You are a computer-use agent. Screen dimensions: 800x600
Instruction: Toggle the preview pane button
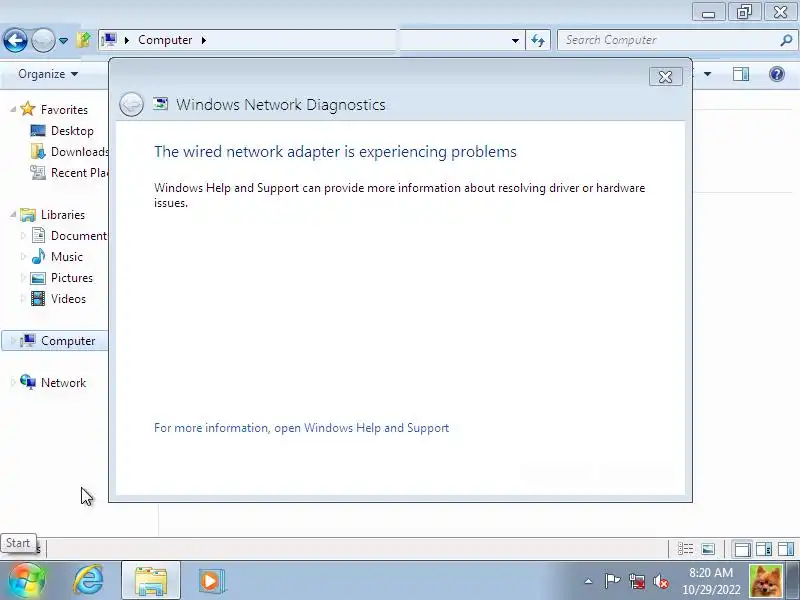[741, 74]
